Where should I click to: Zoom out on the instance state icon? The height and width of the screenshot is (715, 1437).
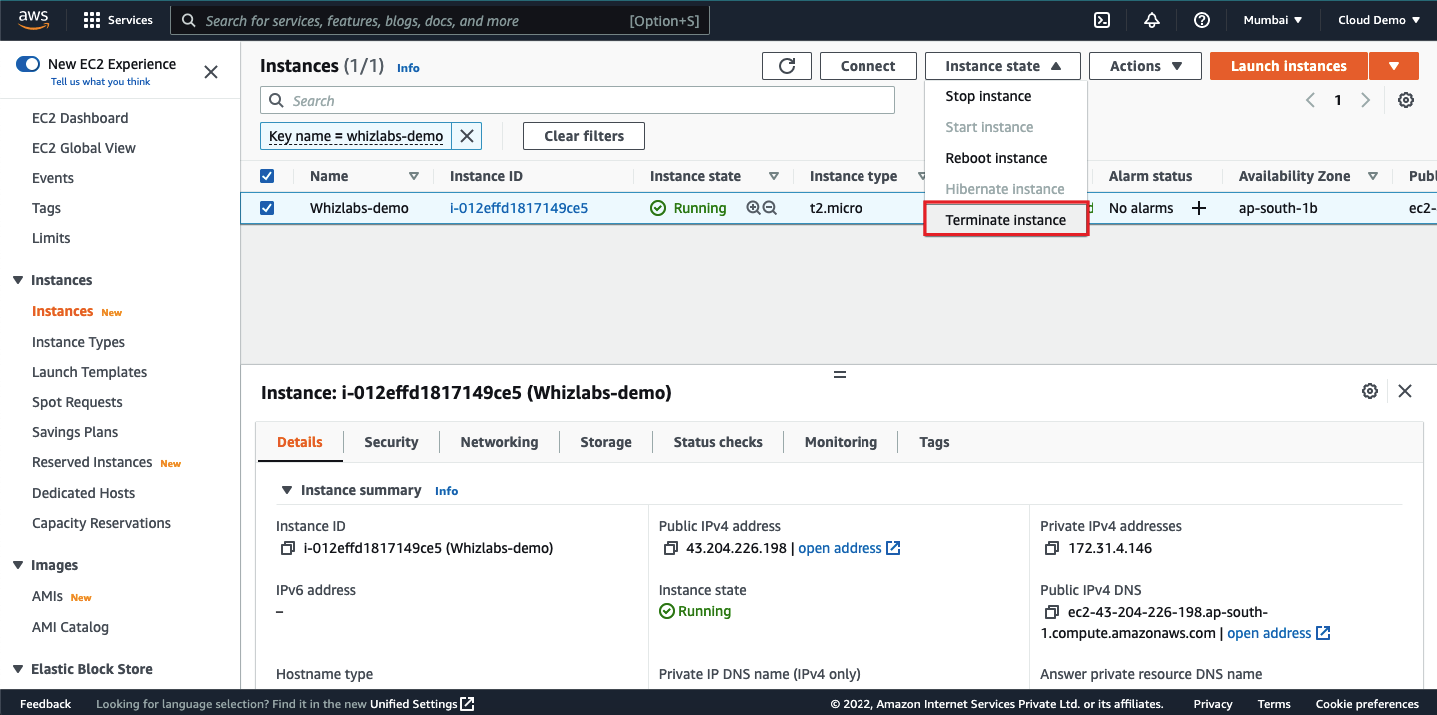coord(770,208)
